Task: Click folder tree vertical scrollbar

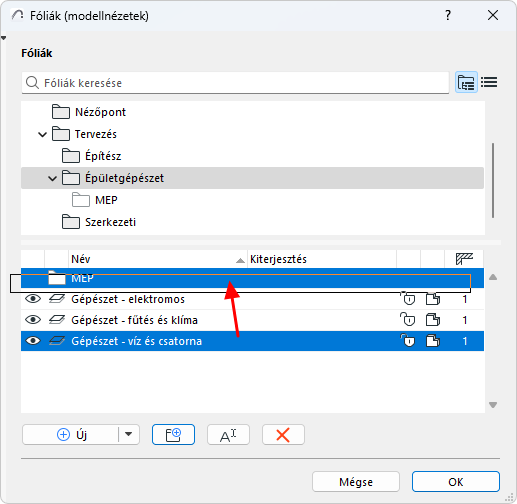Action: coord(493,180)
